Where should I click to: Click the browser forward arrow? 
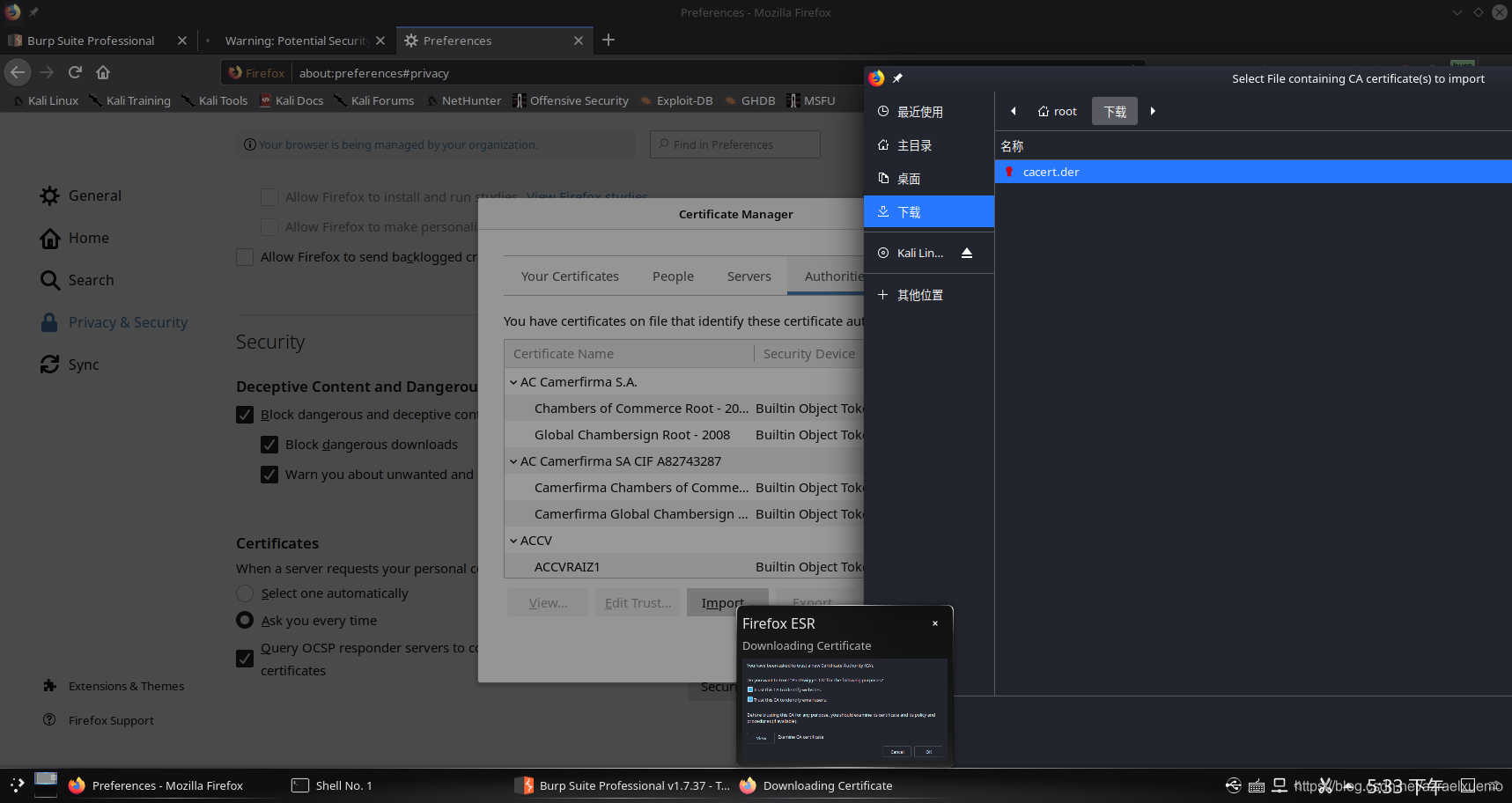point(47,72)
